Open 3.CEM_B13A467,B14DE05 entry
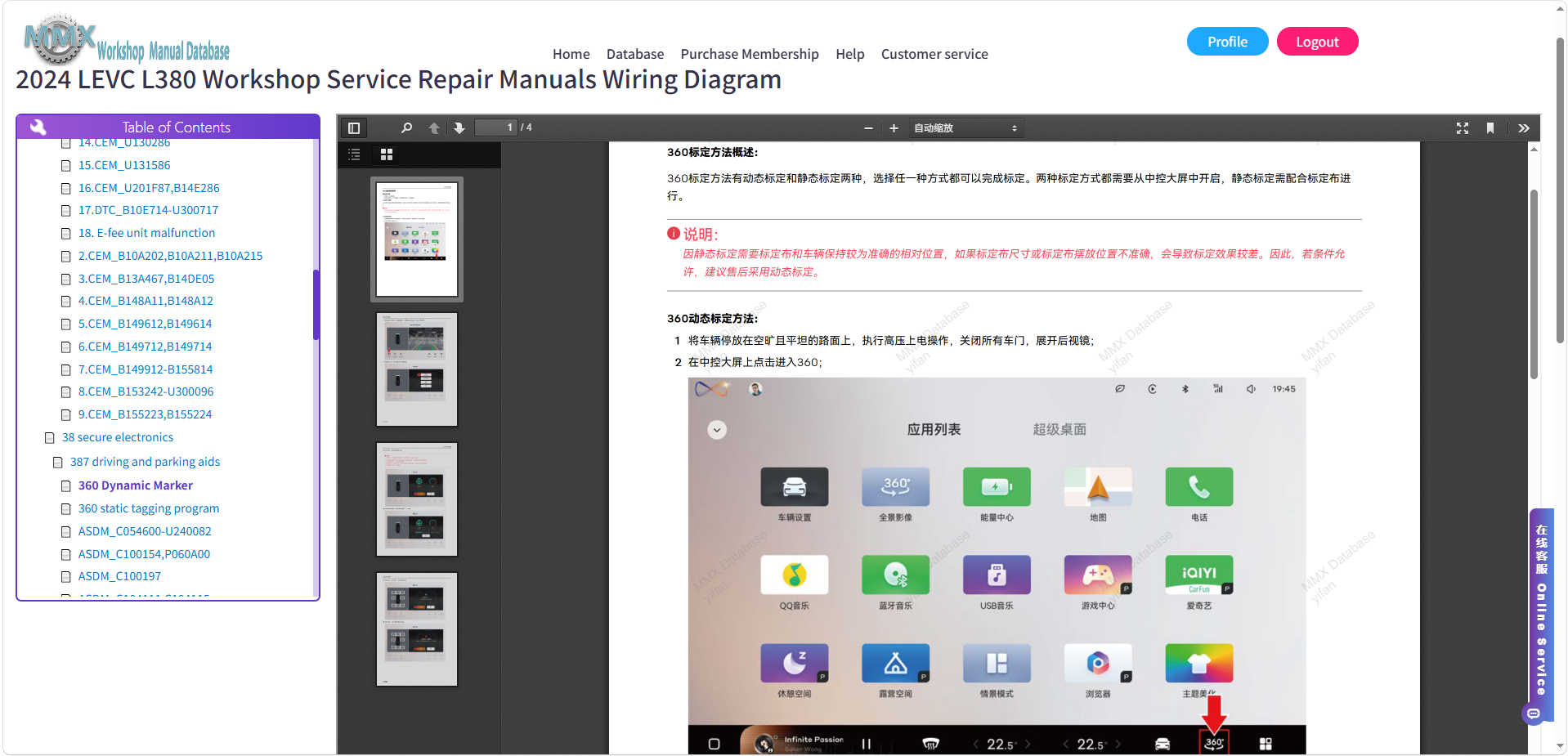Screen dimensions: 1568x756 (x=146, y=279)
